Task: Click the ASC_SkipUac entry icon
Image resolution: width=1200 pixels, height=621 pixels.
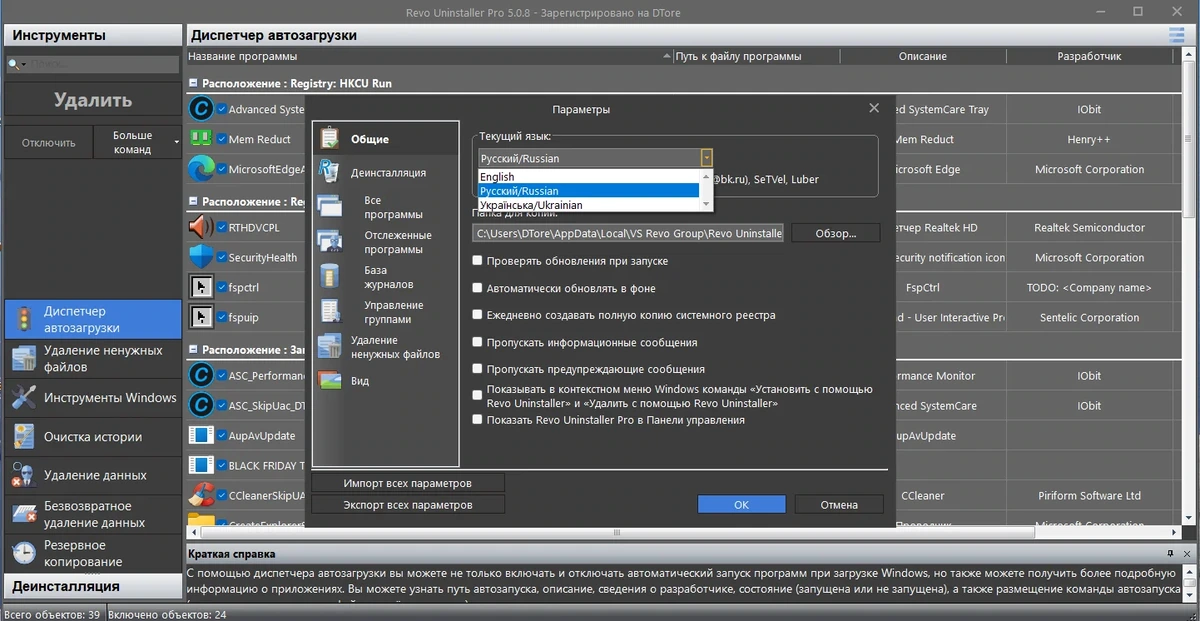Action: [201, 405]
